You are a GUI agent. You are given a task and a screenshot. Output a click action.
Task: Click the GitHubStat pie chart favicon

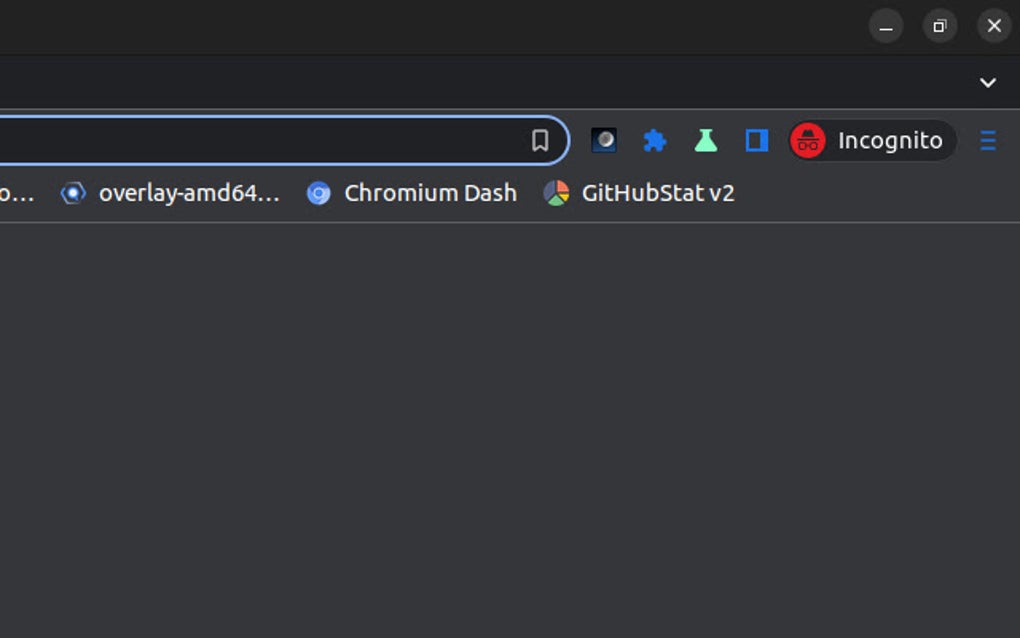click(556, 193)
